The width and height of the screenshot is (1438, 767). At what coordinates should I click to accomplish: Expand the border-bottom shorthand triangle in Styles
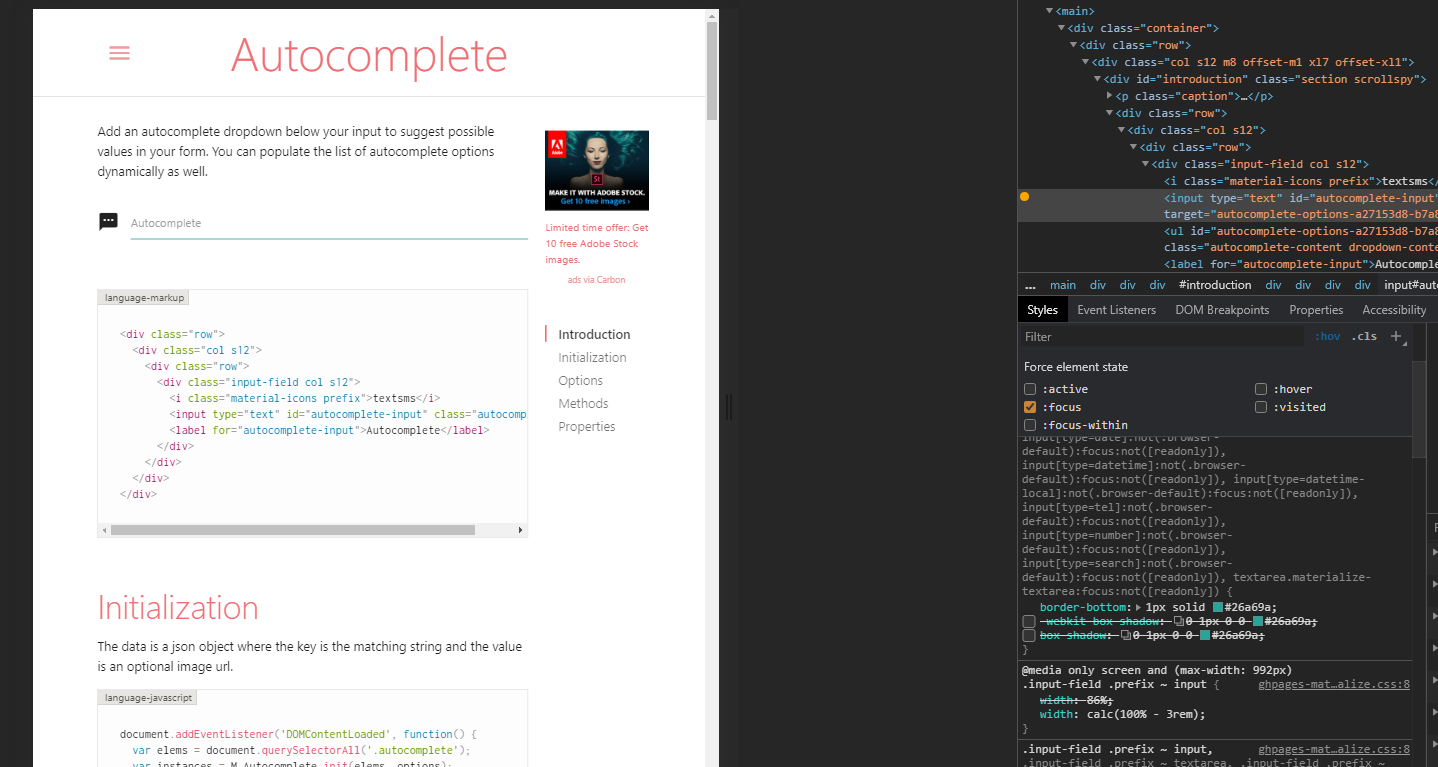click(1138, 607)
